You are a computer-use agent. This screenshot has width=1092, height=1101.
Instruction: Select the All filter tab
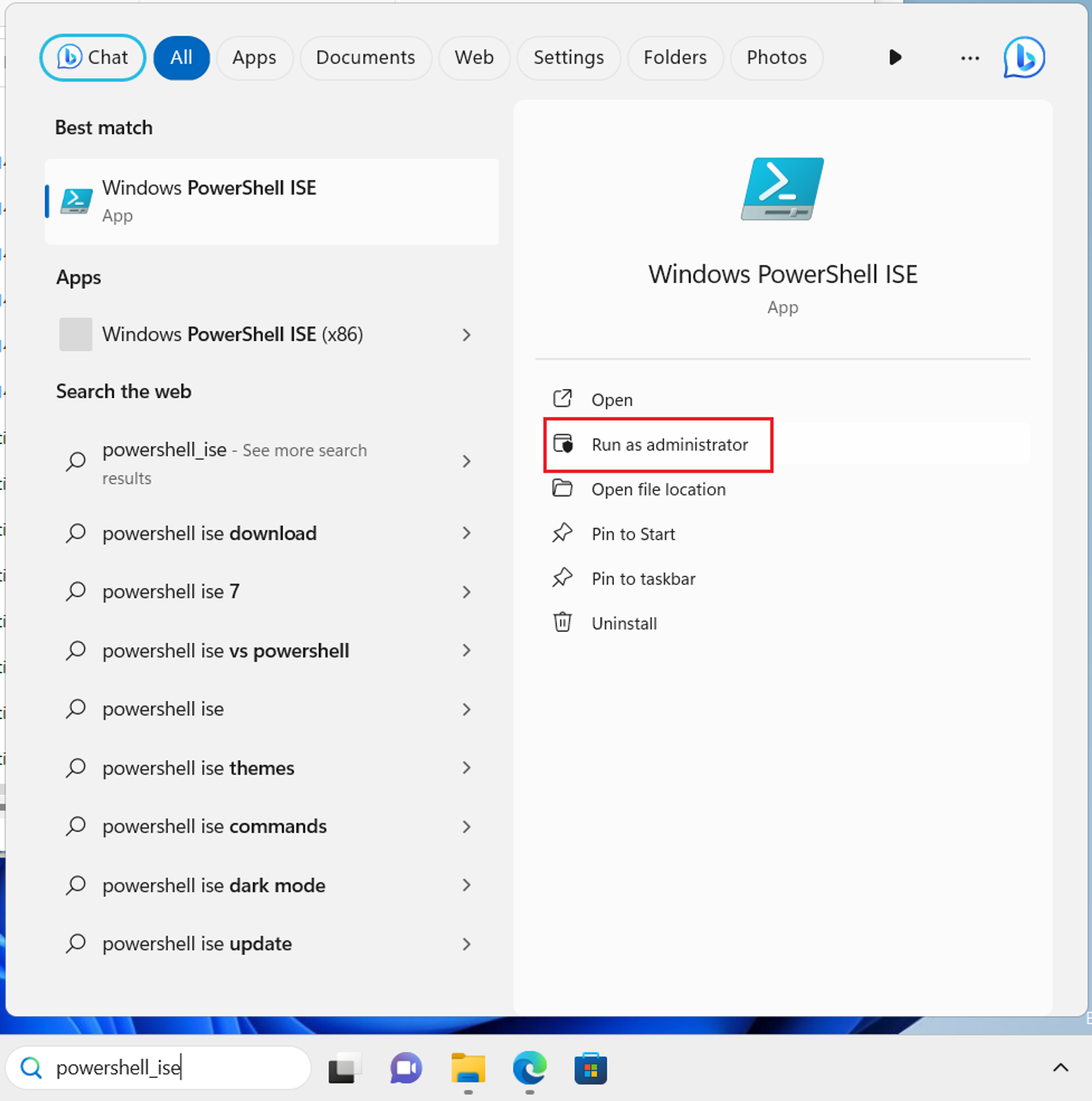click(x=181, y=57)
